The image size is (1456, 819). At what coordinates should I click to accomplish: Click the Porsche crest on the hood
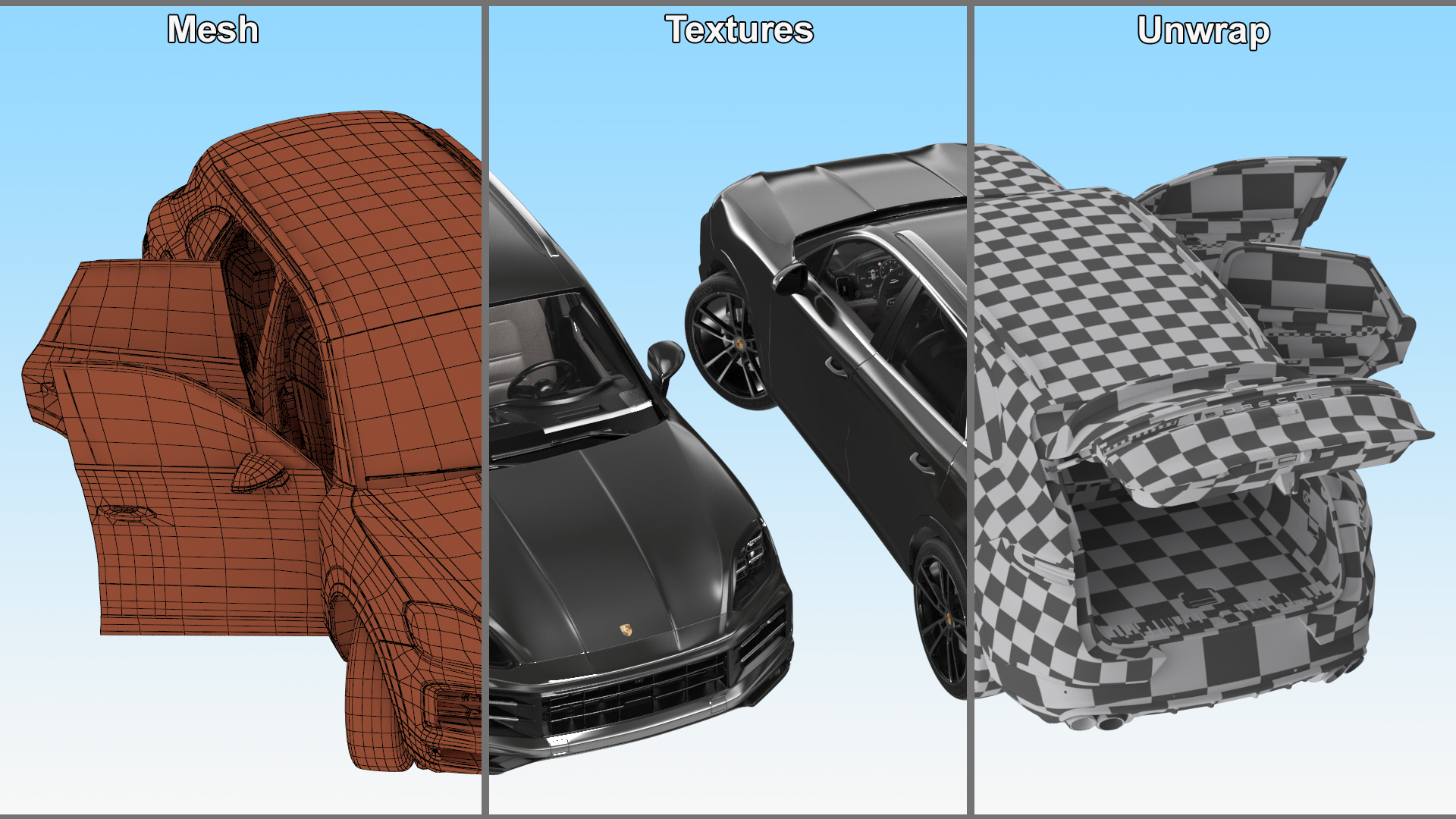tap(626, 629)
